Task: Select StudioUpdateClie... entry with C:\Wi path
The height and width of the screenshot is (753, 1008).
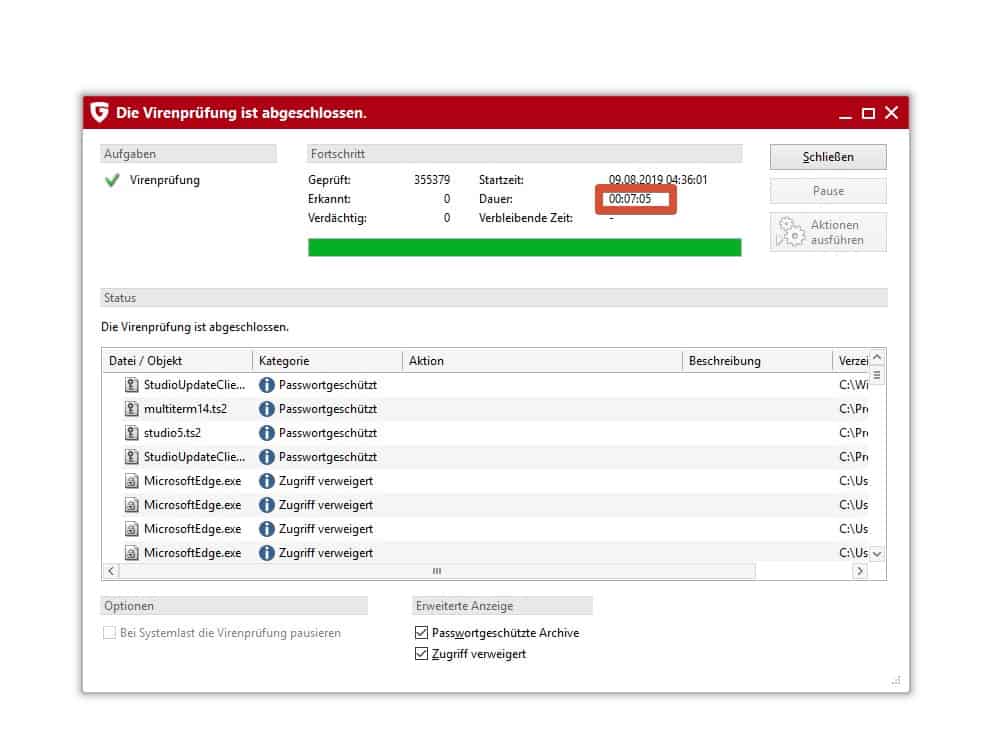Action: click(x=485, y=385)
